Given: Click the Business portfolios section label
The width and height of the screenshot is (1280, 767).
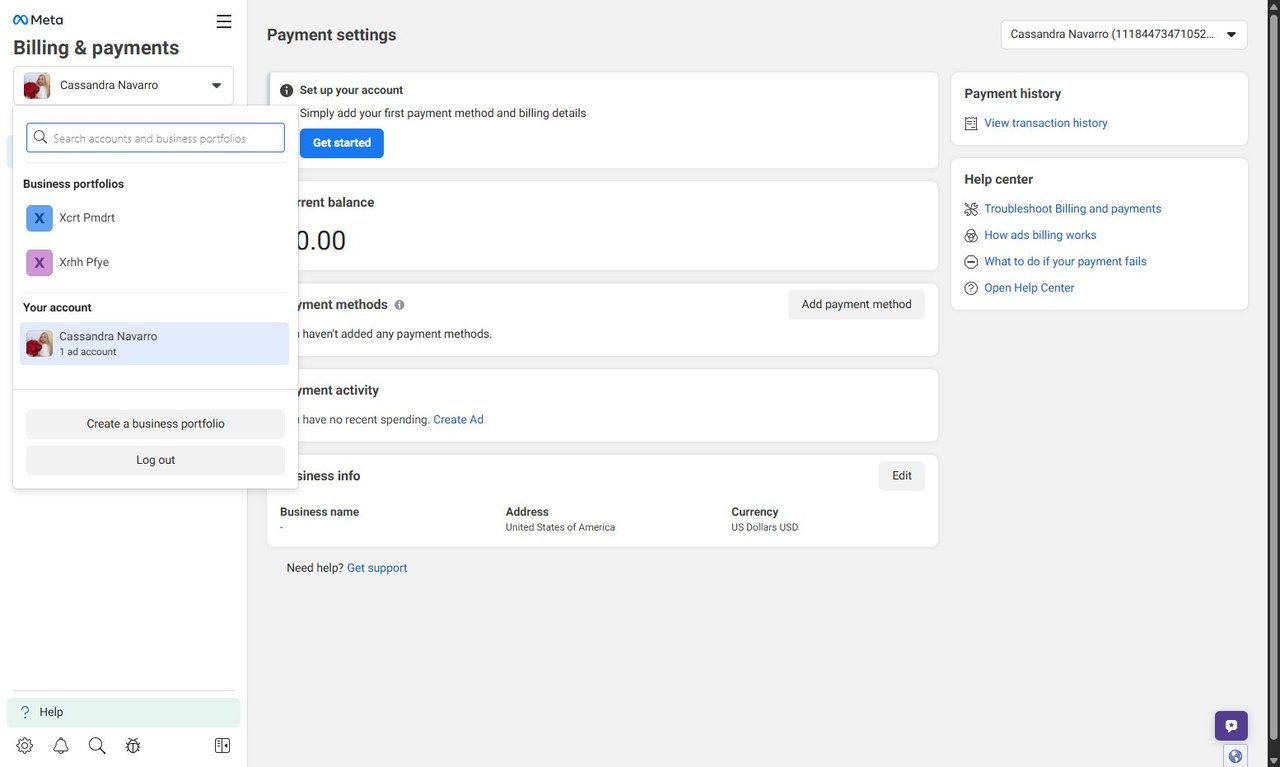Looking at the screenshot, I should click(x=73, y=184).
